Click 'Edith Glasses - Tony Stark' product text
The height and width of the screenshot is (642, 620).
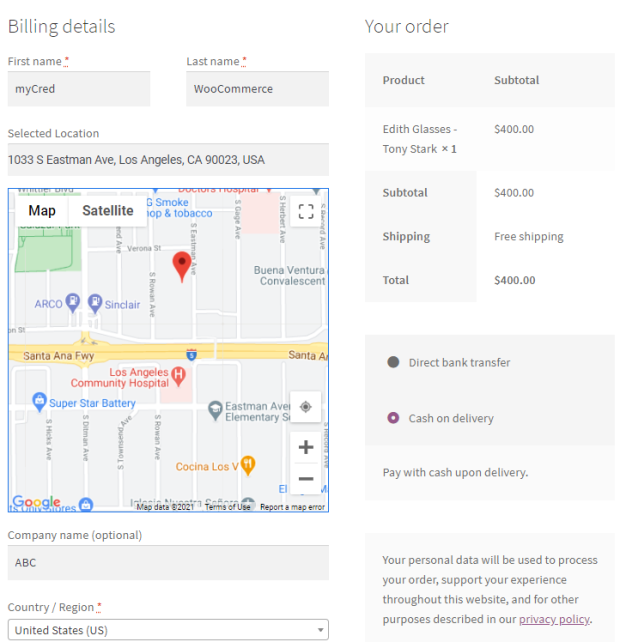(x=420, y=139)
